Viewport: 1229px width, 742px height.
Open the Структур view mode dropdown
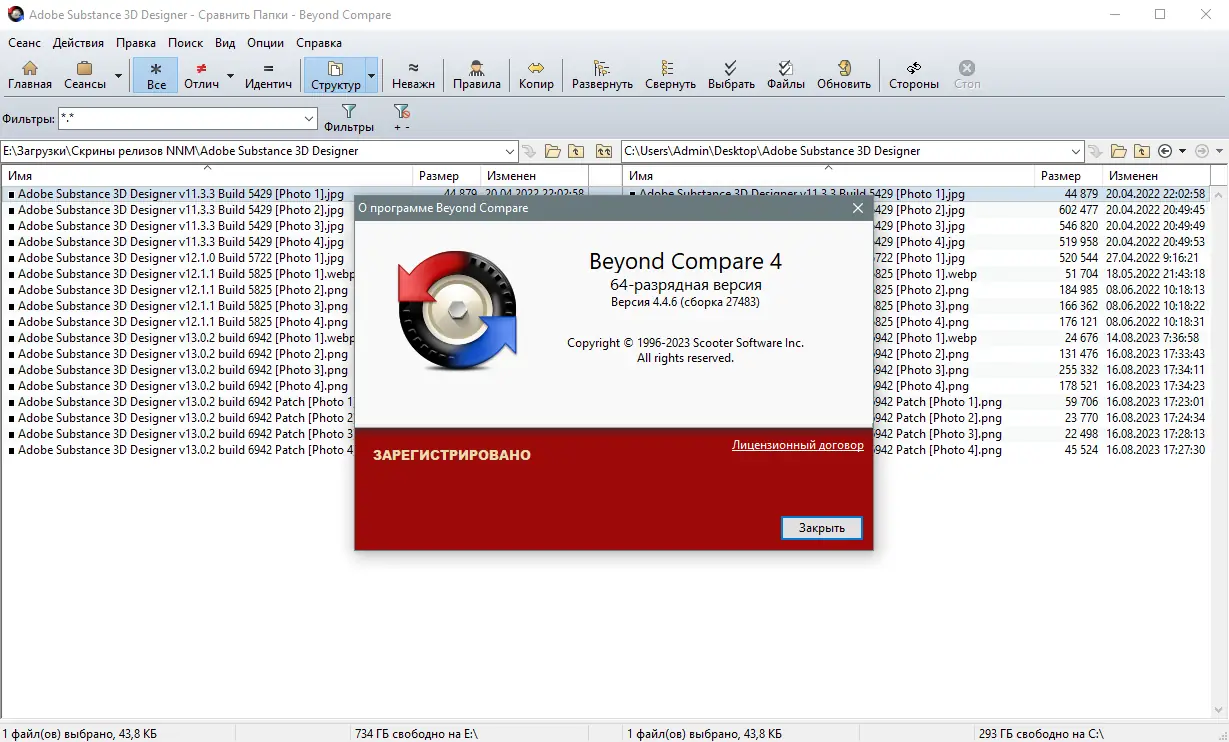click(x=370, y=74)
